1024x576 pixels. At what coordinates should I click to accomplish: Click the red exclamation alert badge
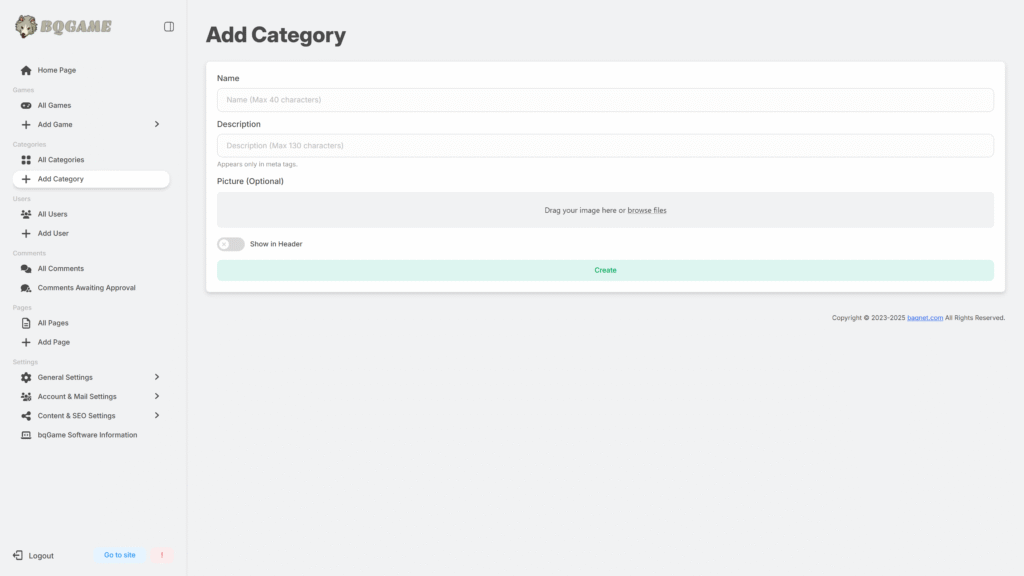(x=162, y=555)
